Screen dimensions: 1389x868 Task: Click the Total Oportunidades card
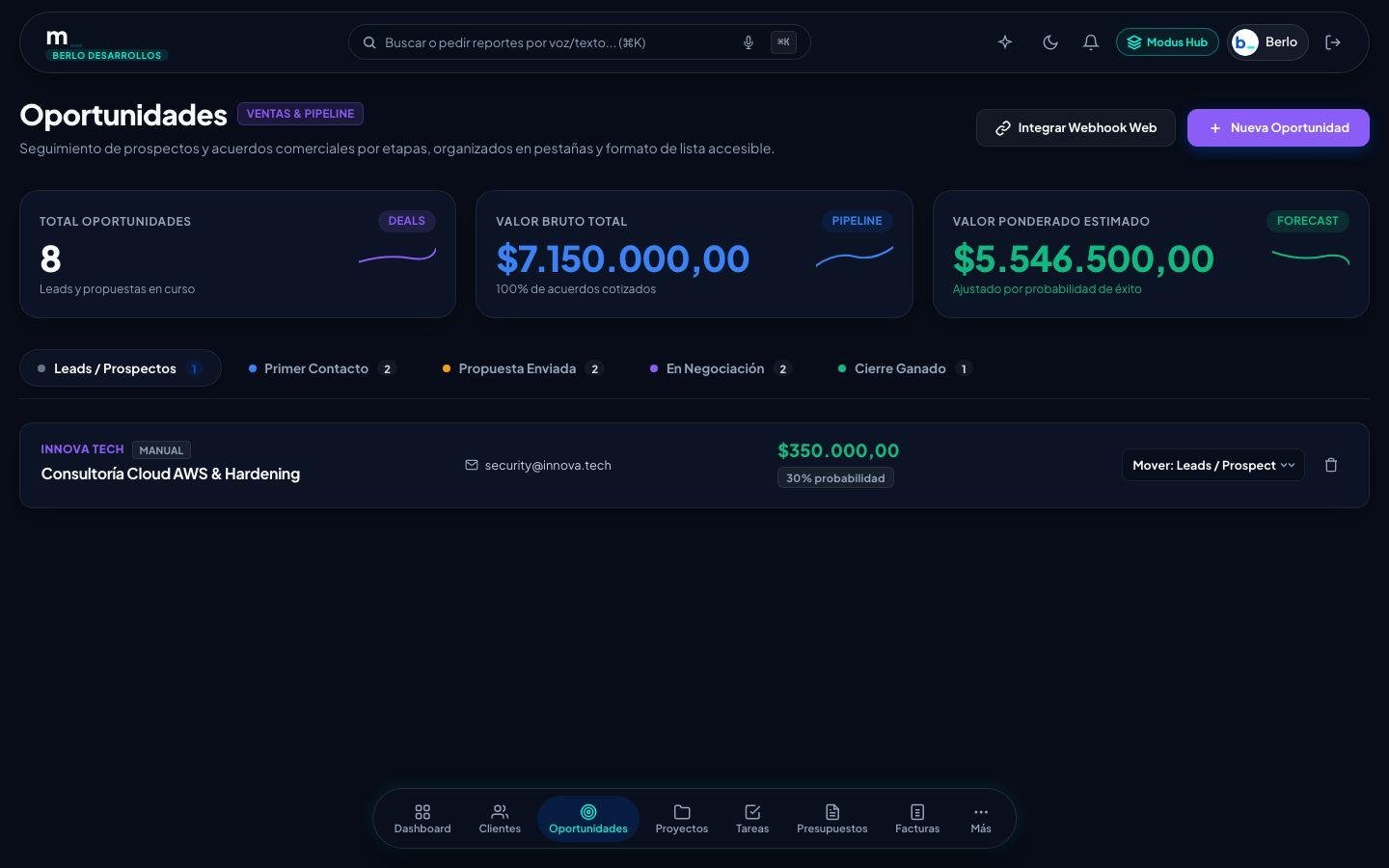click(237, 254)
